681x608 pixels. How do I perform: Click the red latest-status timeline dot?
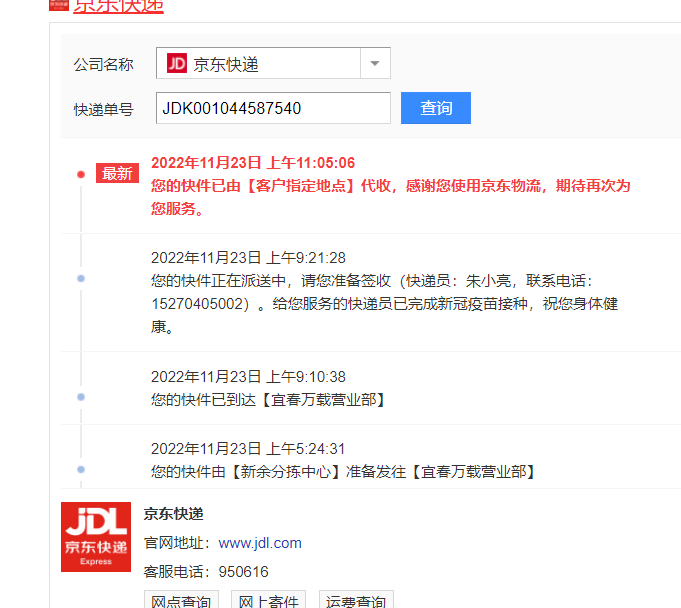click(x=81, y=175)
